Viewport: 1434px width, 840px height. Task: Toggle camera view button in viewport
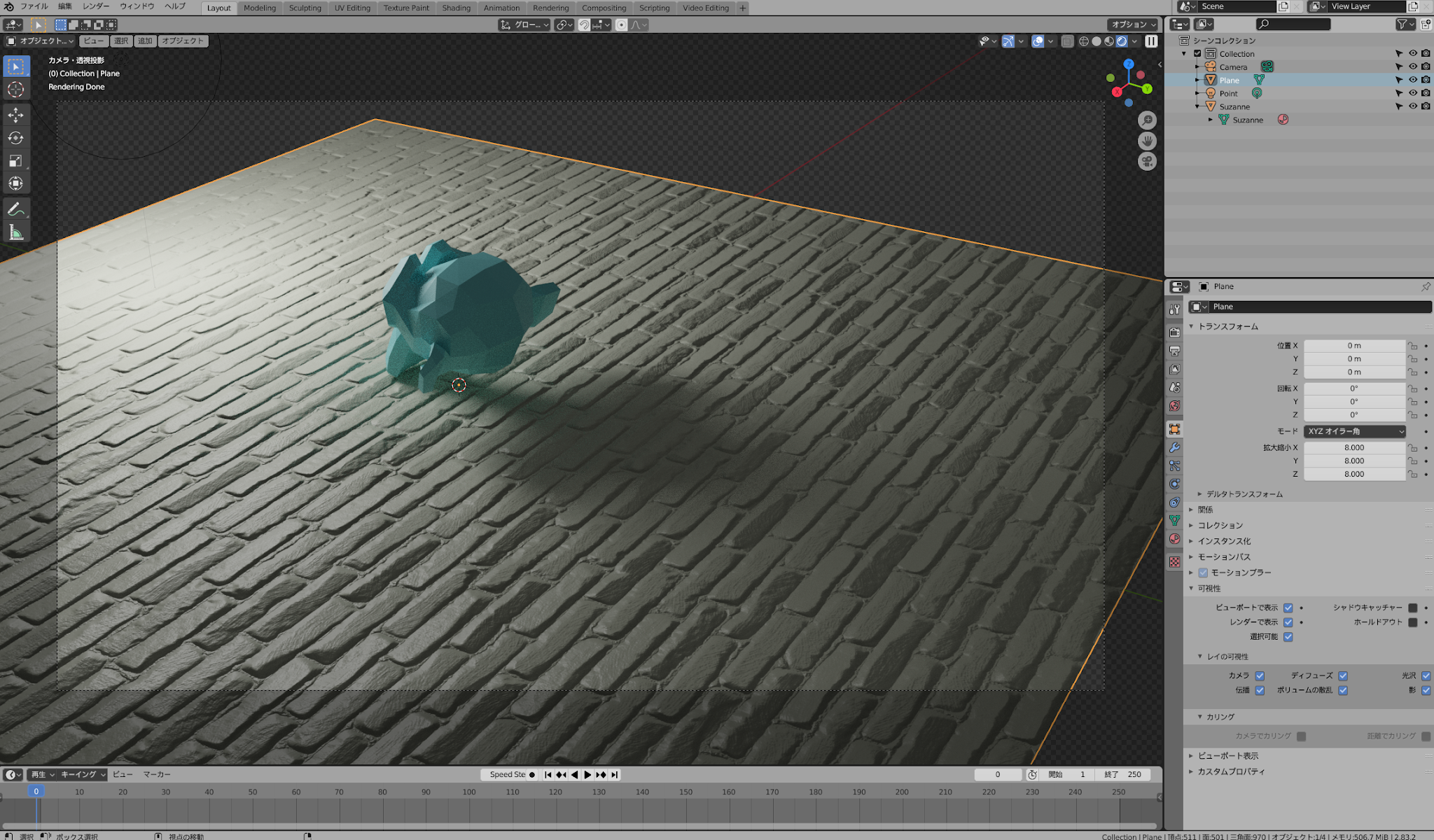point(1147,162)
